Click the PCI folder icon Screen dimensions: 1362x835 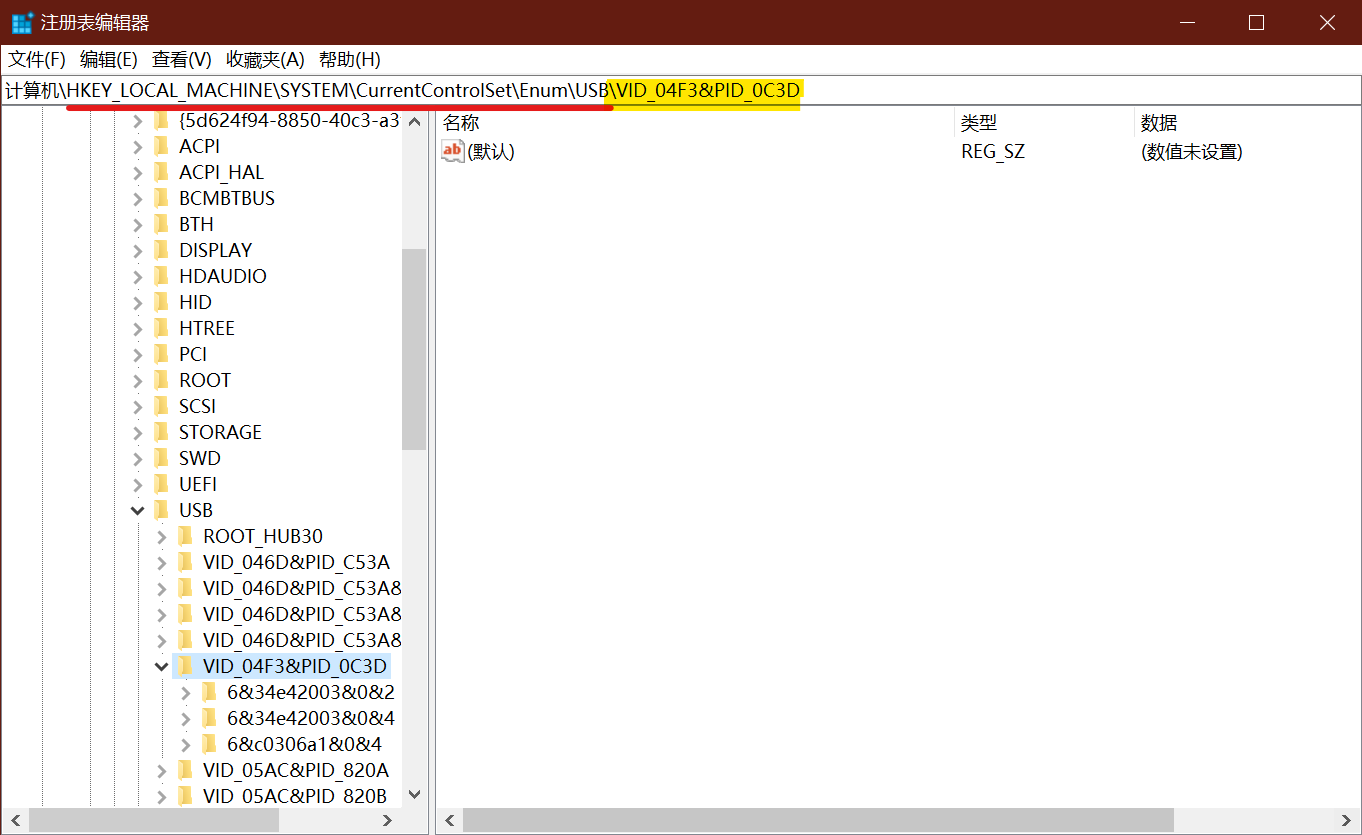(162, 354)
